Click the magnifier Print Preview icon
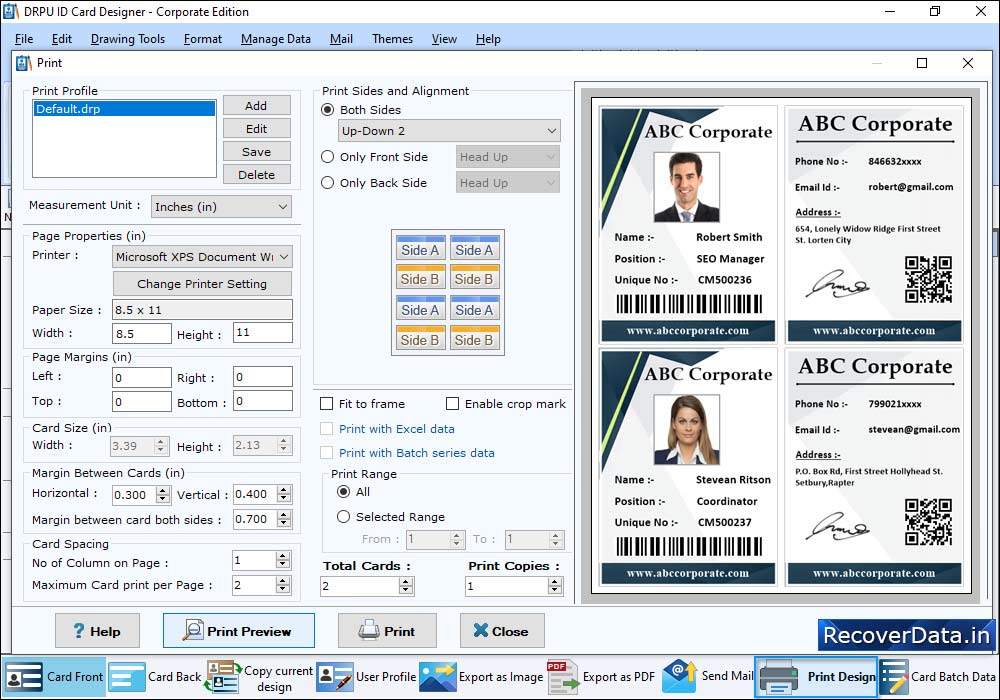 [x=193, y=630]
